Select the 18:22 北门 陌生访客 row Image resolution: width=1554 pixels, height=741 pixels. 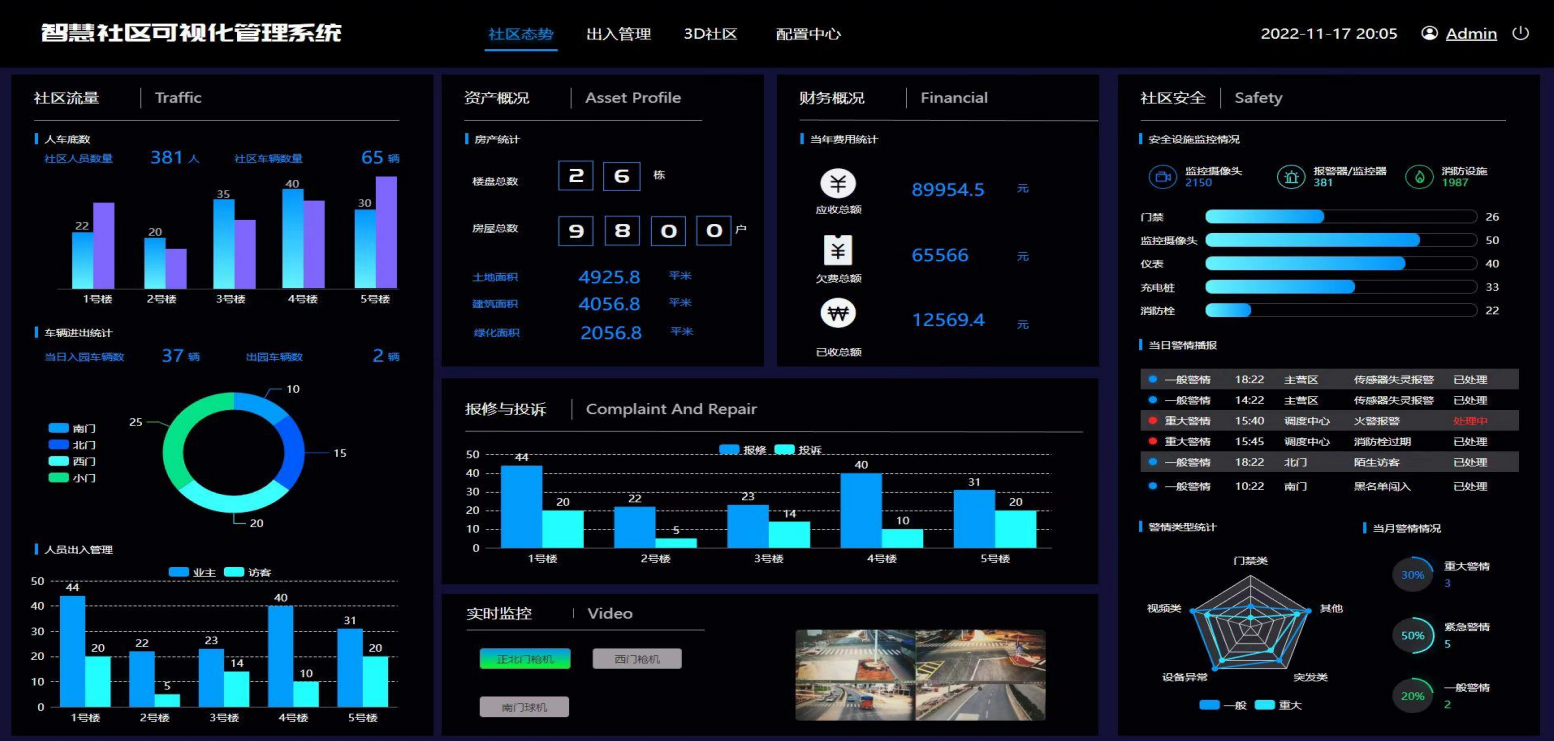[1329, 462]
